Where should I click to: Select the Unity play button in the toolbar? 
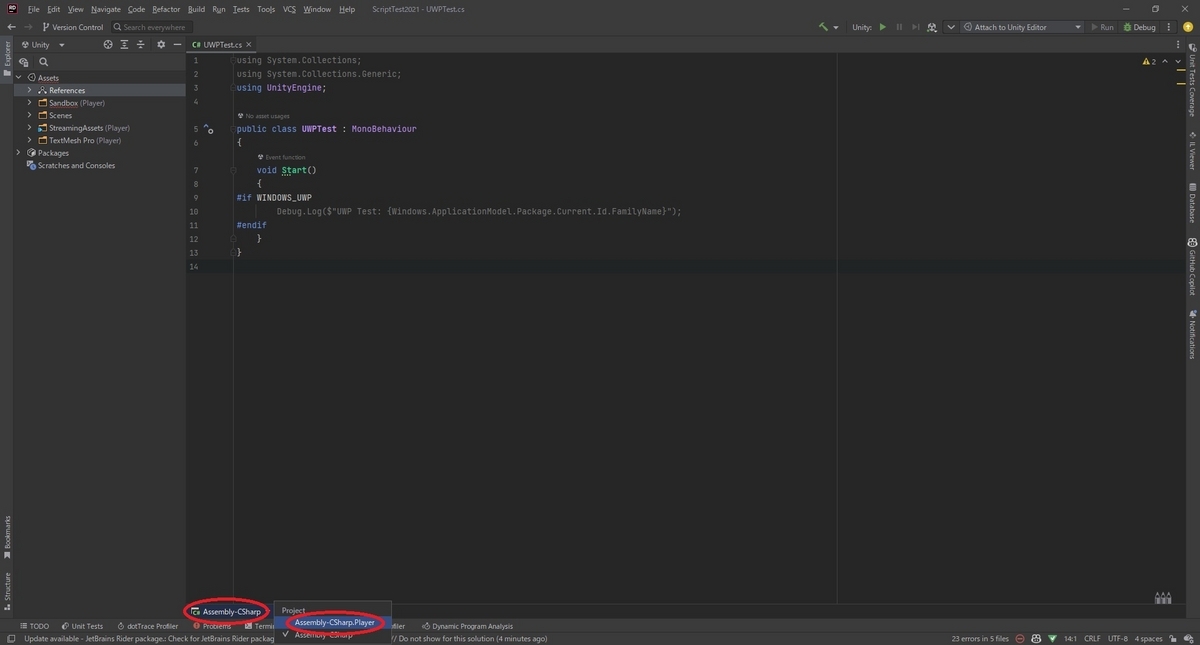(x=883, y=27)
